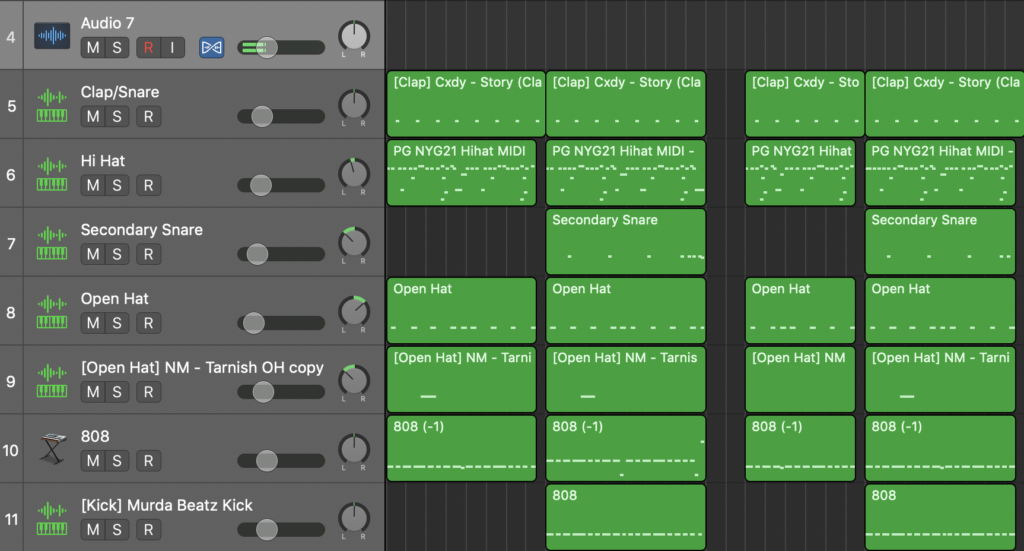Select the first Open Hat region on track 8
This screenshot has width=1024, height=551.
(462, 311)
